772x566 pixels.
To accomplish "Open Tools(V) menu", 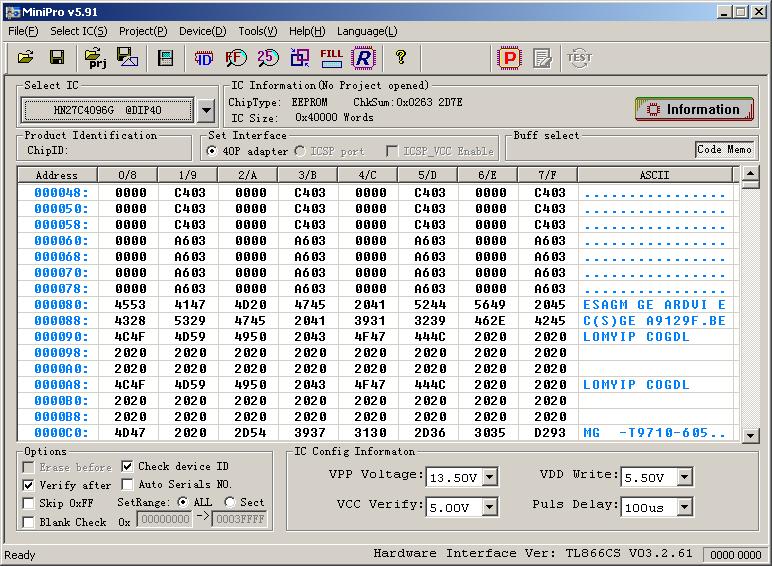I will (258, 31).
